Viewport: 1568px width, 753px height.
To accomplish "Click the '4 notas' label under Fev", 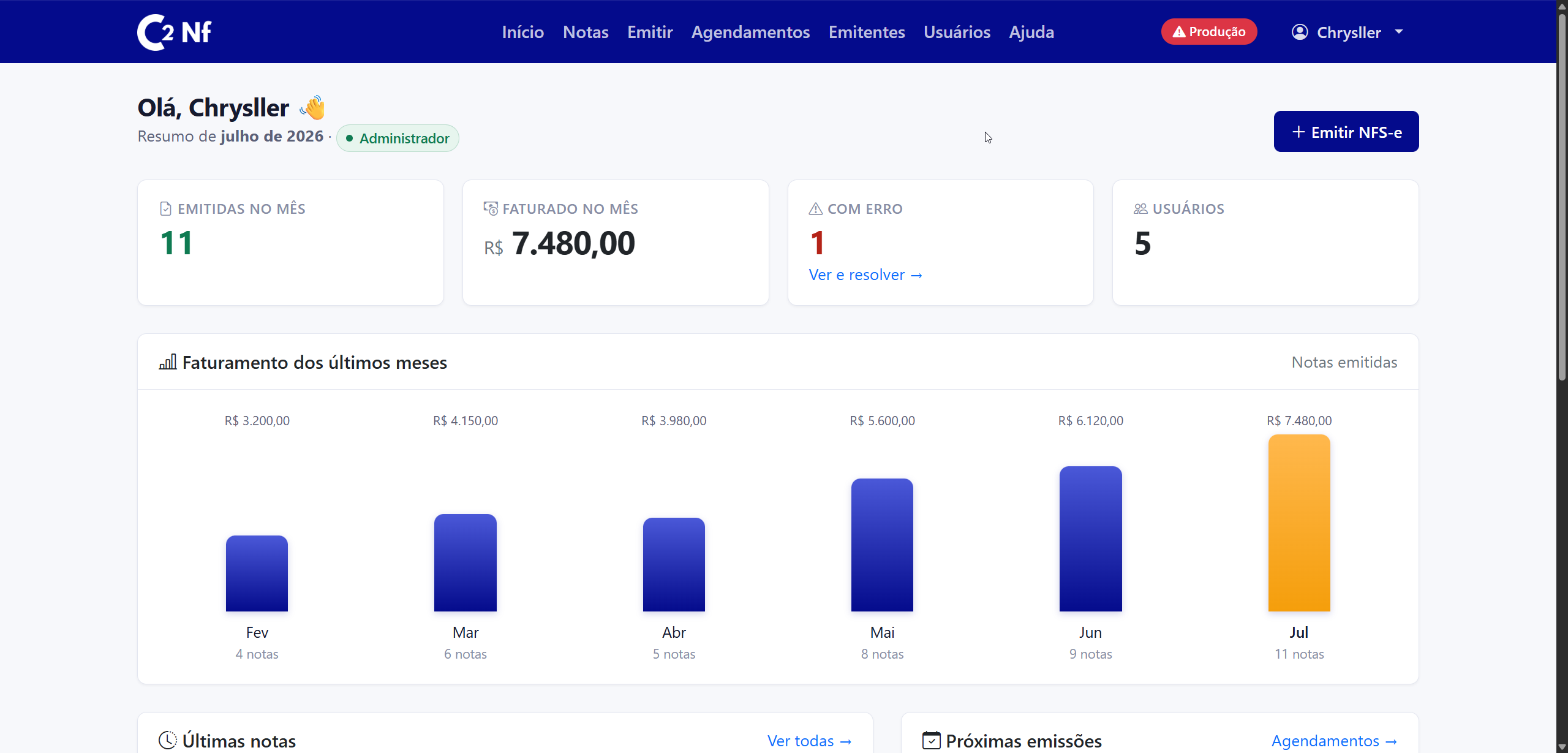I will 257,654.
